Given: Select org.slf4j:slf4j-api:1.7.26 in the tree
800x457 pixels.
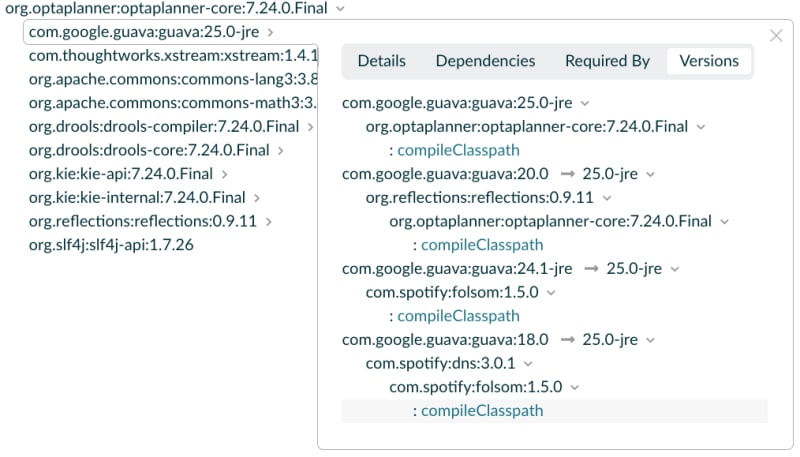Looking at the screenshot, I should [x=111, y=245].
